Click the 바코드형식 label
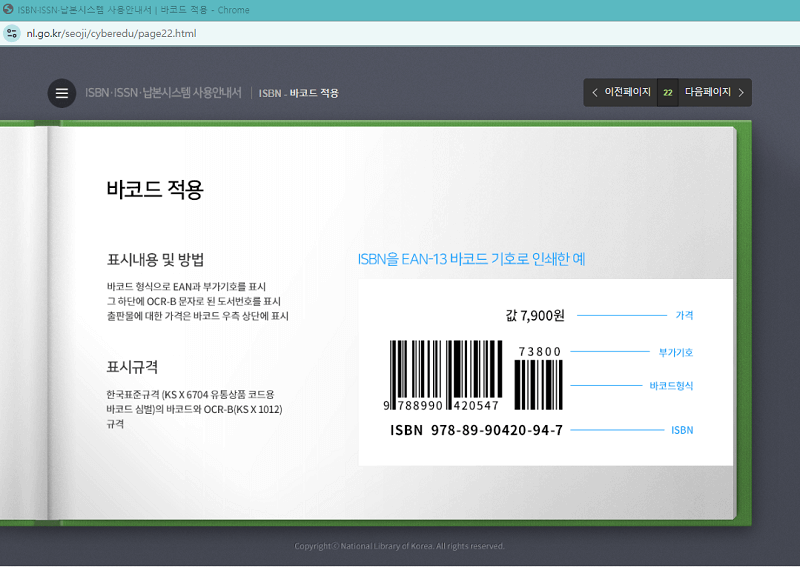 671,386
